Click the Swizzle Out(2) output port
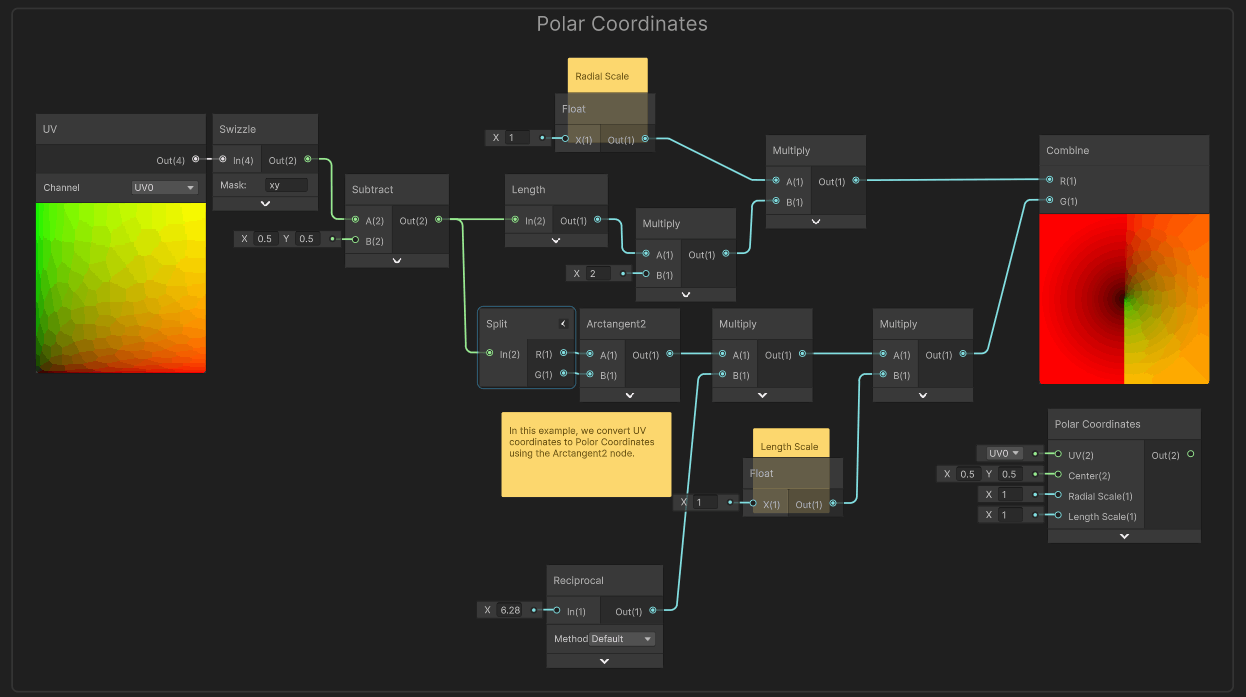 (308, 159)
